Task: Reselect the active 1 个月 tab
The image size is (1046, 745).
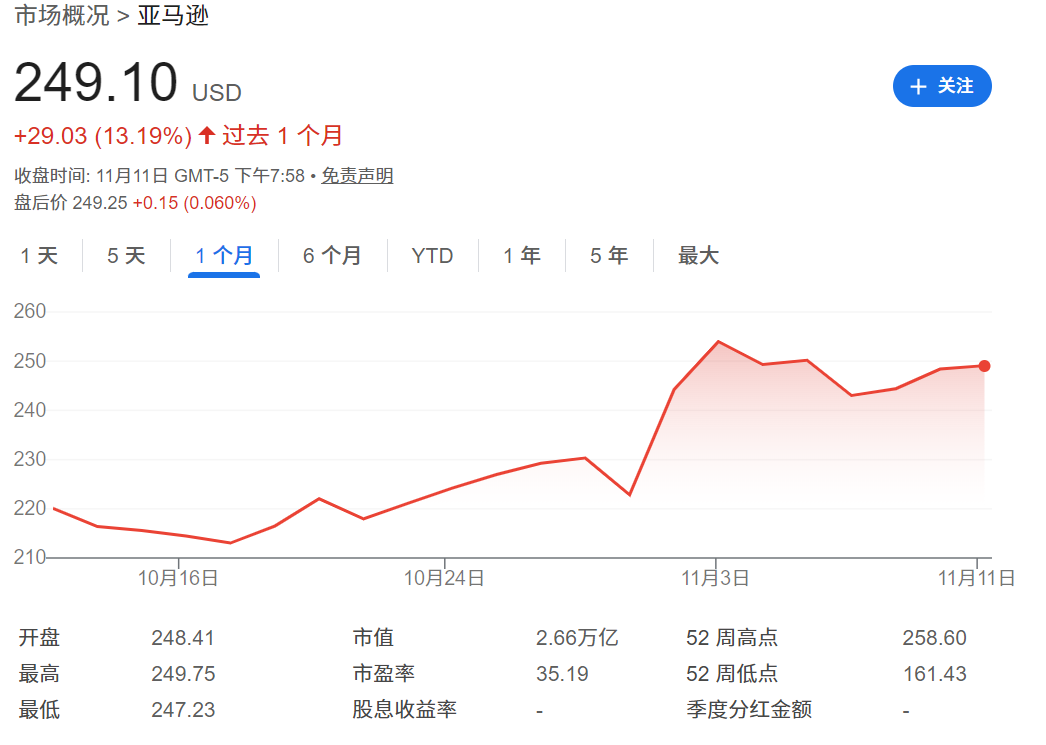Action: pyautogui.click(x=222, y=255)
